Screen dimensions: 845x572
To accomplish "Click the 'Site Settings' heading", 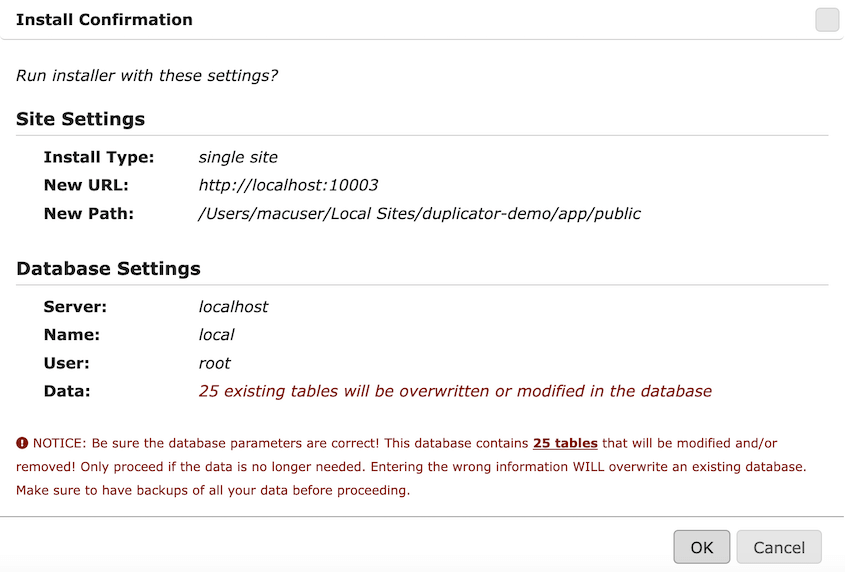I will pos(80,119).
